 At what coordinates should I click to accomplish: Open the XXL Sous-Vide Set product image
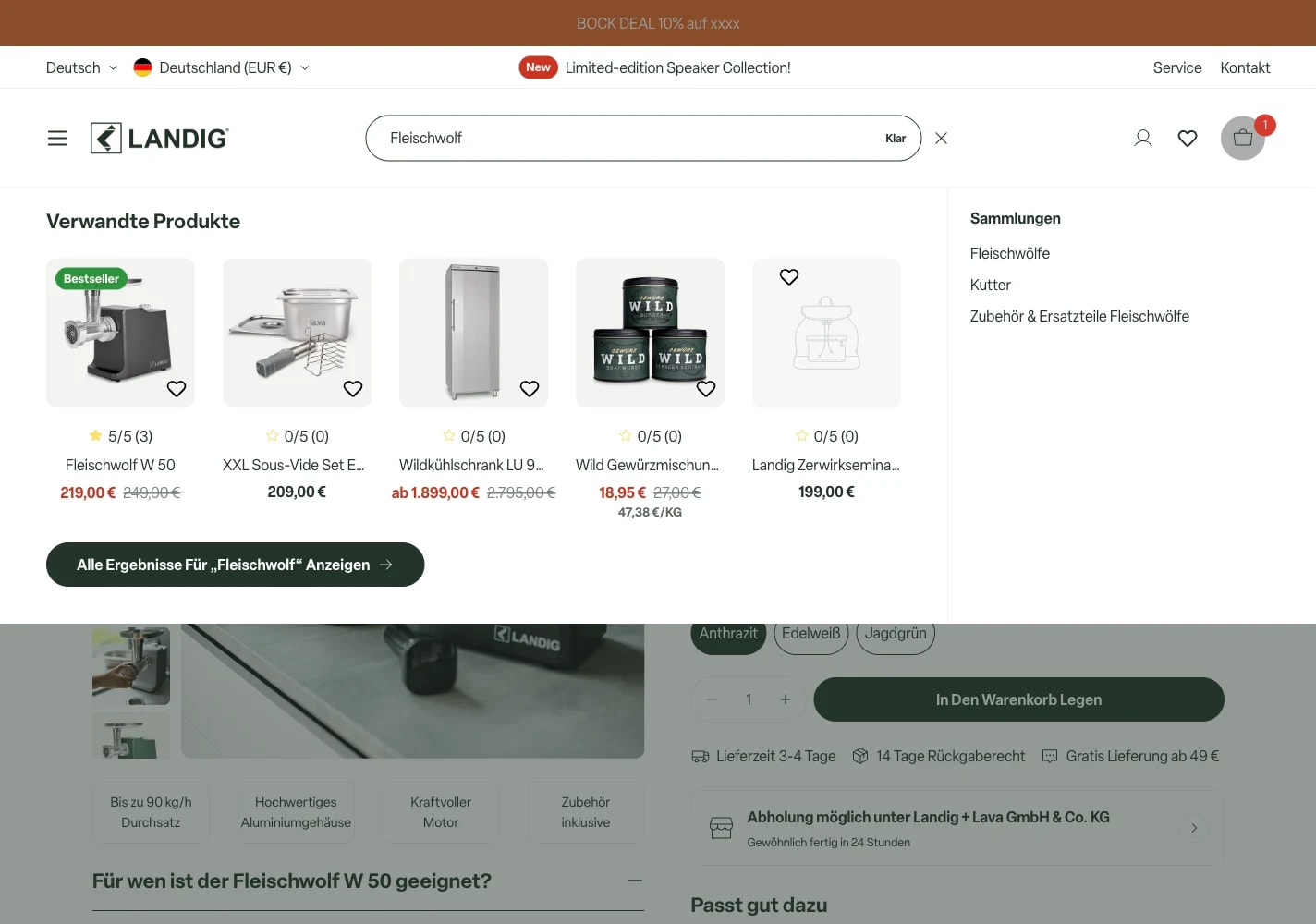(297, 333)
